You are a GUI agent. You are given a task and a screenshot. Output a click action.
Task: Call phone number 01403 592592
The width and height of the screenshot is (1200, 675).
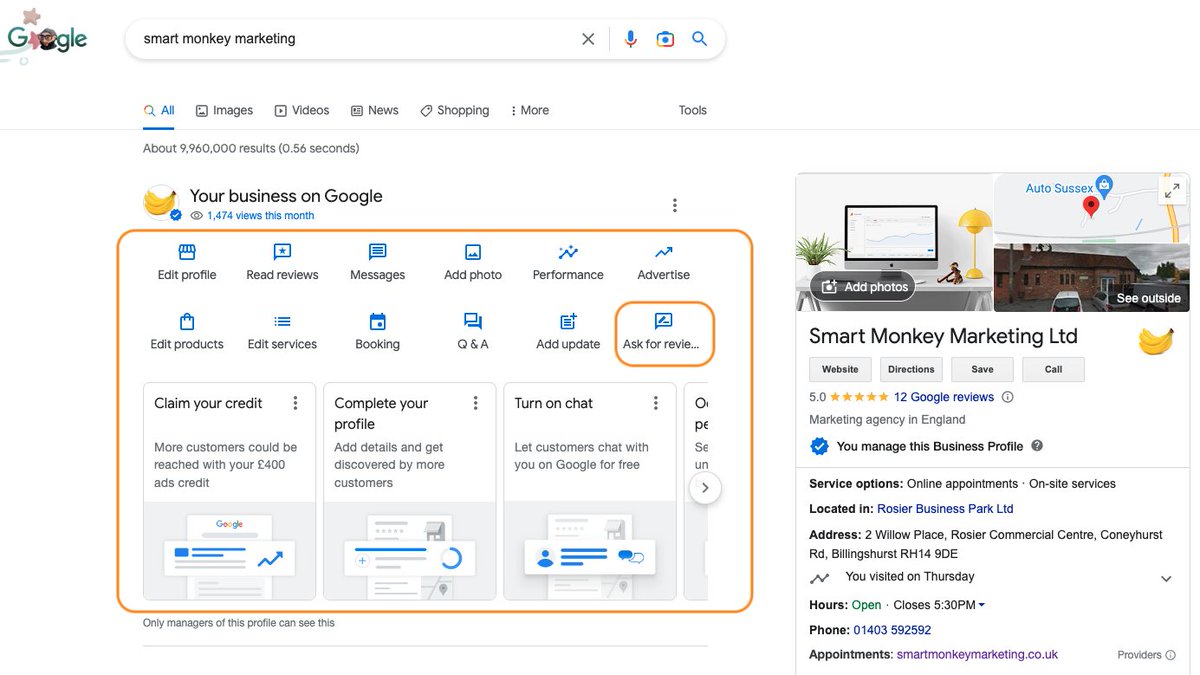(x=892, y=630)
